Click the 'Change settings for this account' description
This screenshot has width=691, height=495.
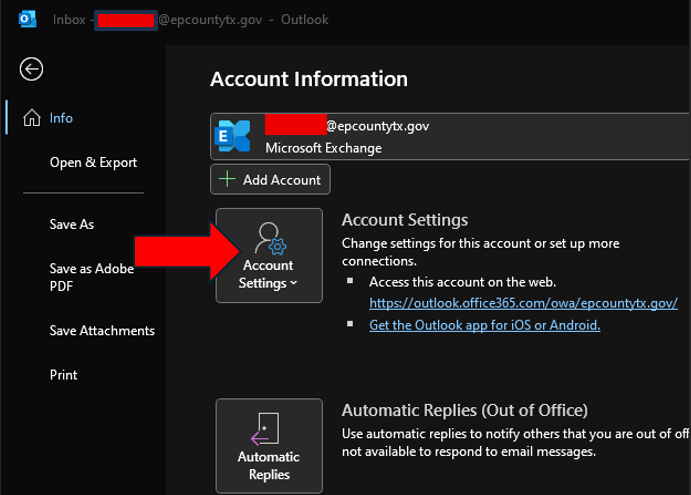click(x=480, y=252)
